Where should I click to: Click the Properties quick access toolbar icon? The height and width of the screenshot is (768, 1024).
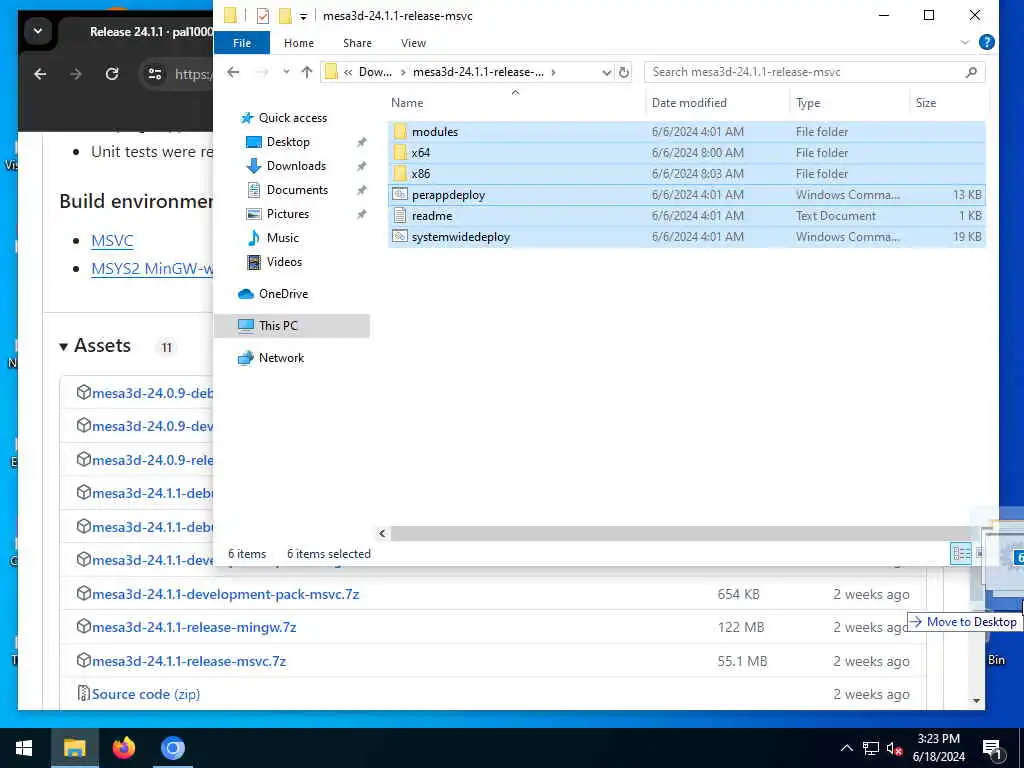point(263,16)
